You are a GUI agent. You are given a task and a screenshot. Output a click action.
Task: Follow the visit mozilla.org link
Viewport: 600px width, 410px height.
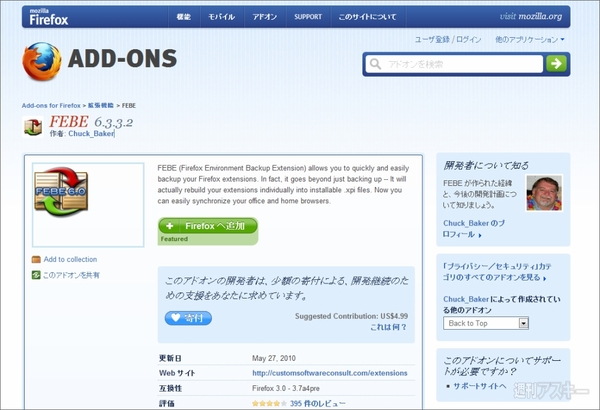(x=531, y=16)
